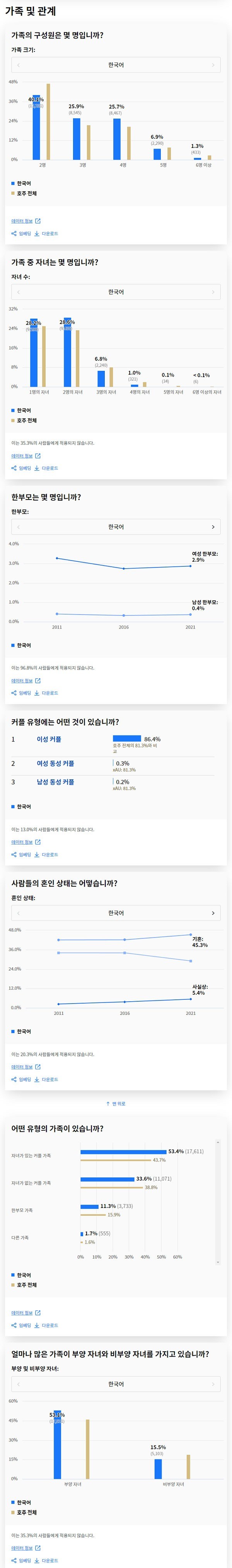232x1568 pixels.
Task: Click the right chevron on the 혼인 상태 selector
Action: pos(213,913)
